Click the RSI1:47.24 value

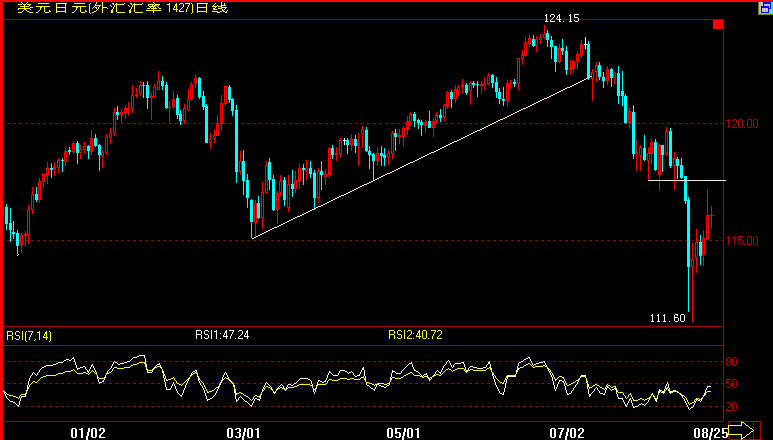pos(222,335)
